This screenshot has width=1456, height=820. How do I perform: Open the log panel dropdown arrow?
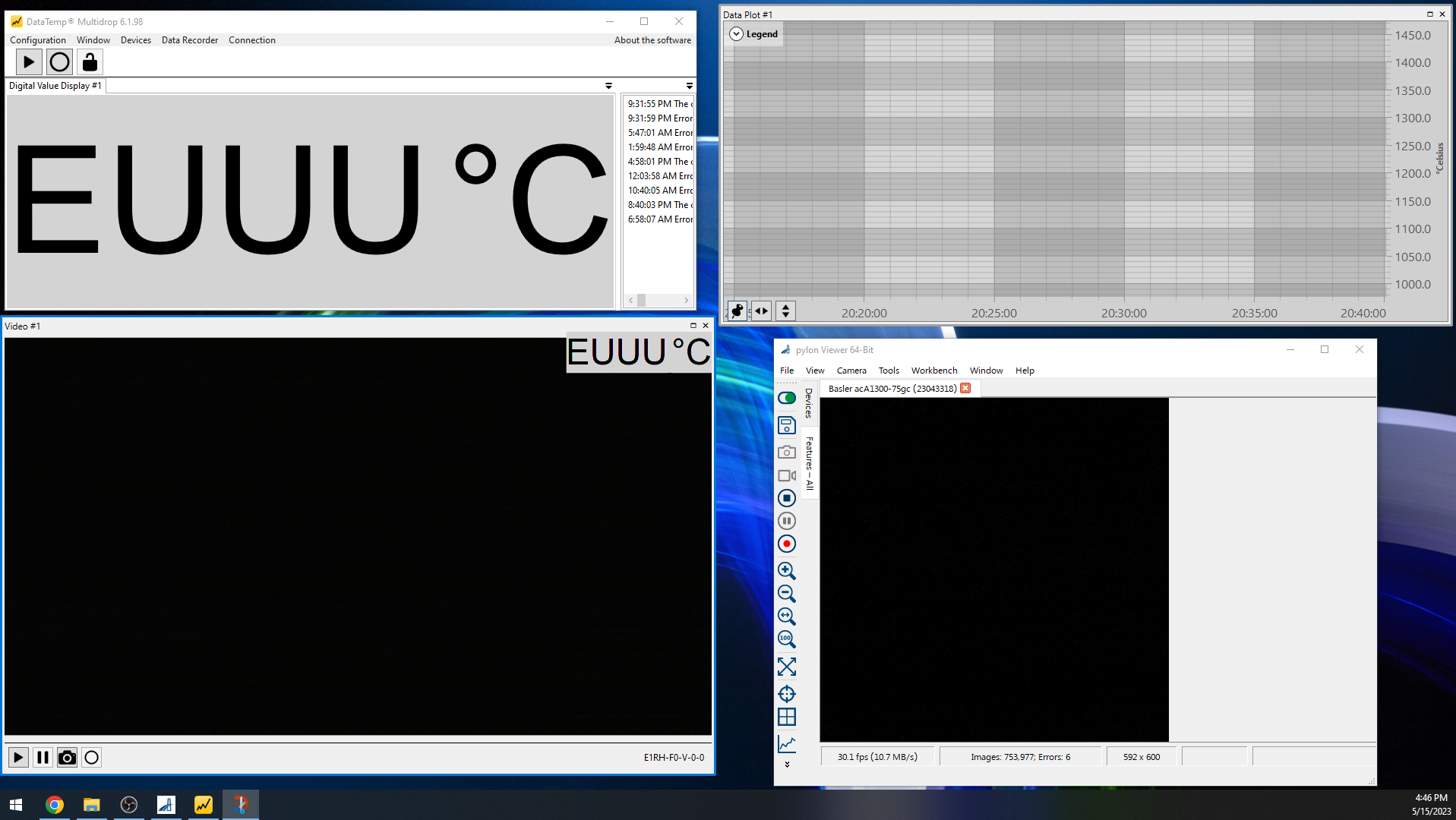tap(690, 86)
